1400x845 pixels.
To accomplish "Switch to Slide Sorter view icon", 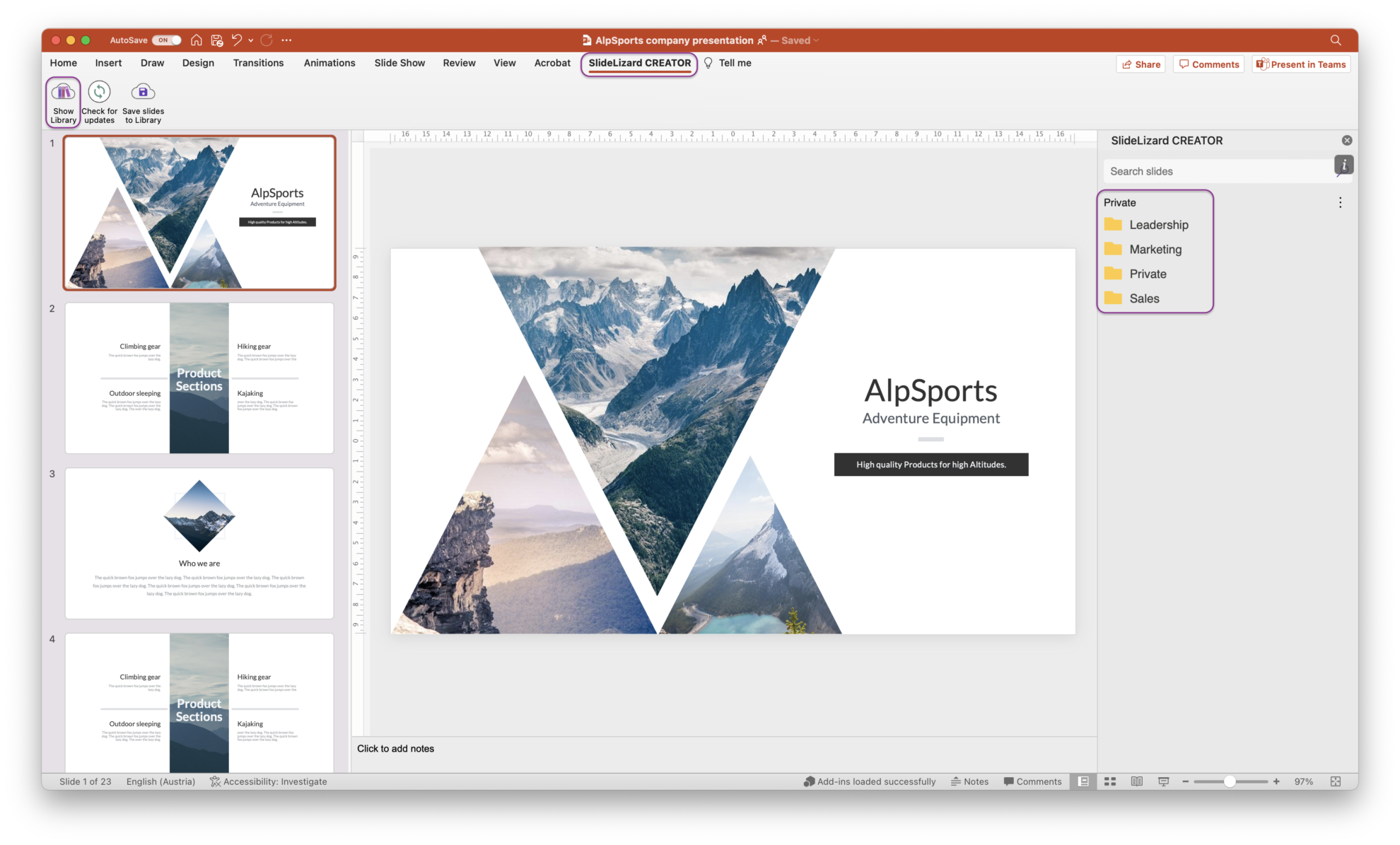I will coord(1109,781).
